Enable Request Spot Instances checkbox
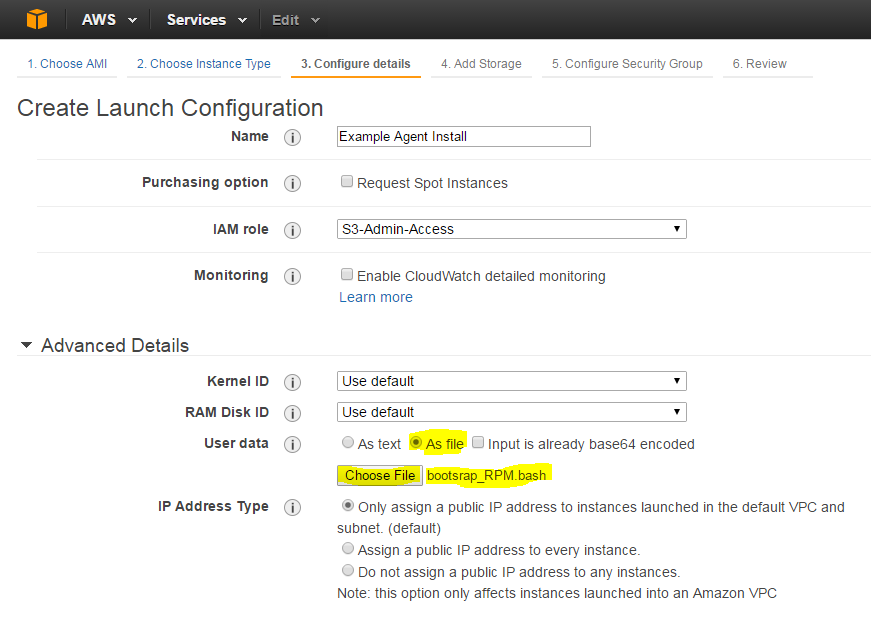Viewport: 871px width, 619px height. [x=347, y=182]
